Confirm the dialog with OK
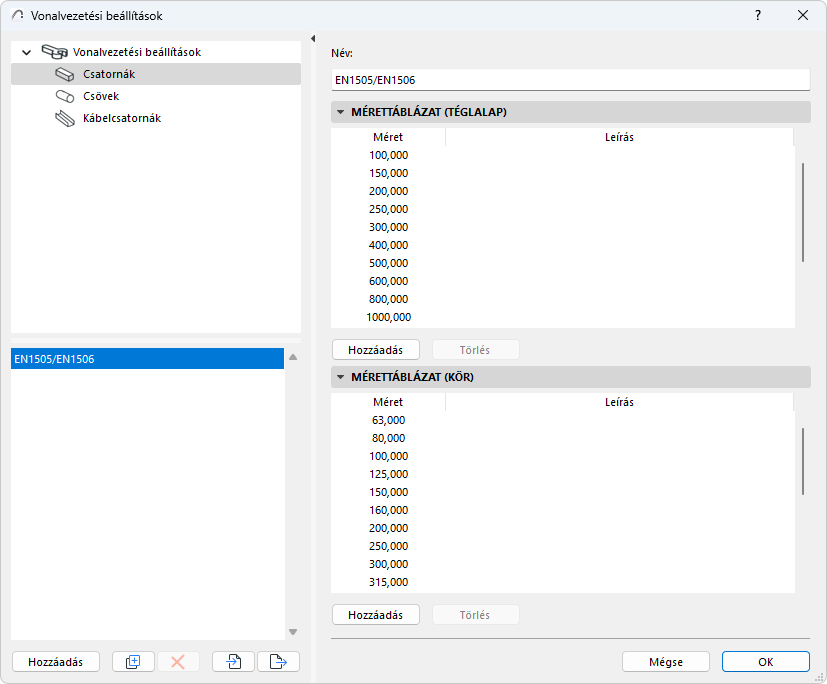The image size is (827, 684). click(765, 661)
